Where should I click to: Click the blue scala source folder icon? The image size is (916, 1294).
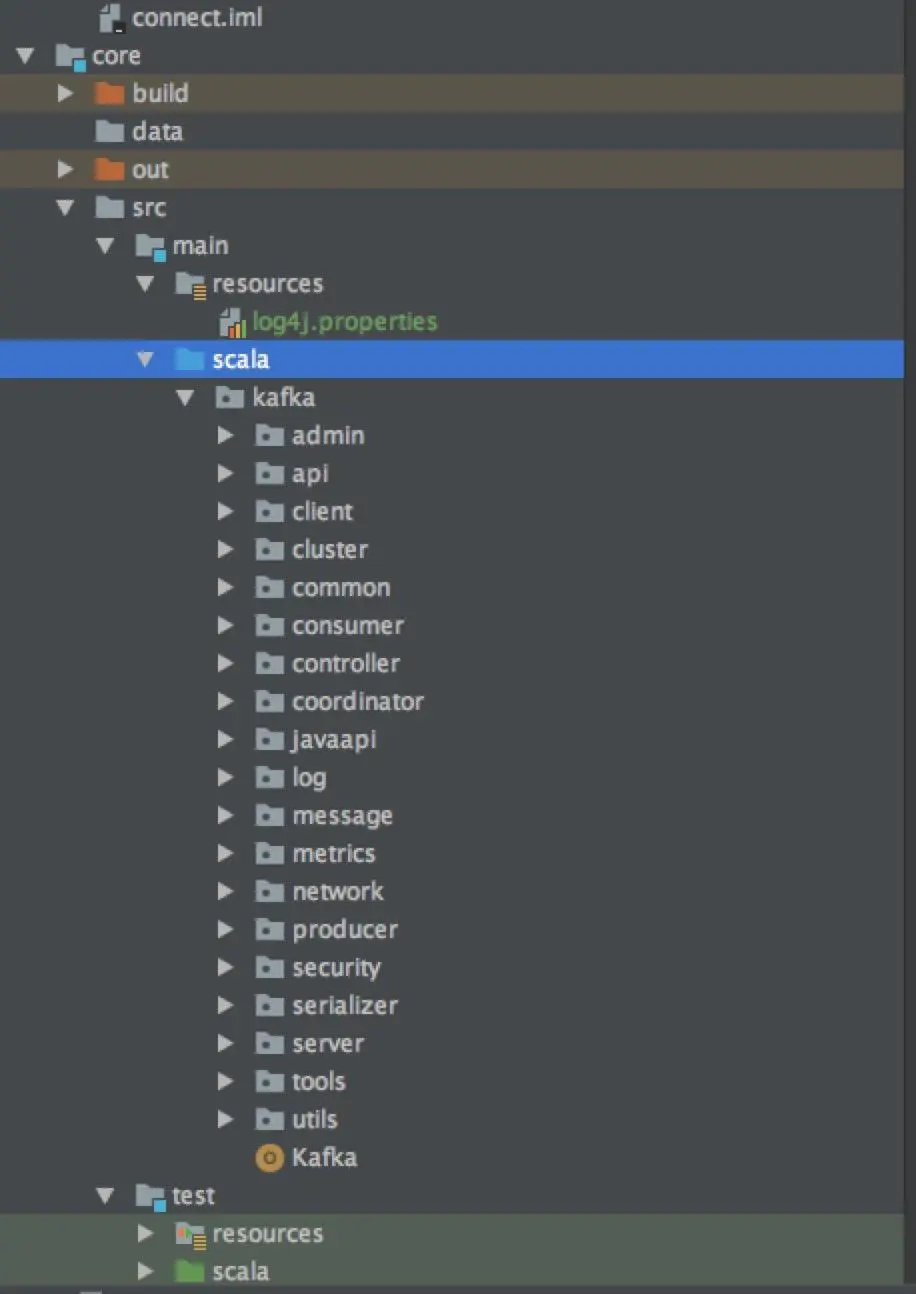[x=189, y=359]
